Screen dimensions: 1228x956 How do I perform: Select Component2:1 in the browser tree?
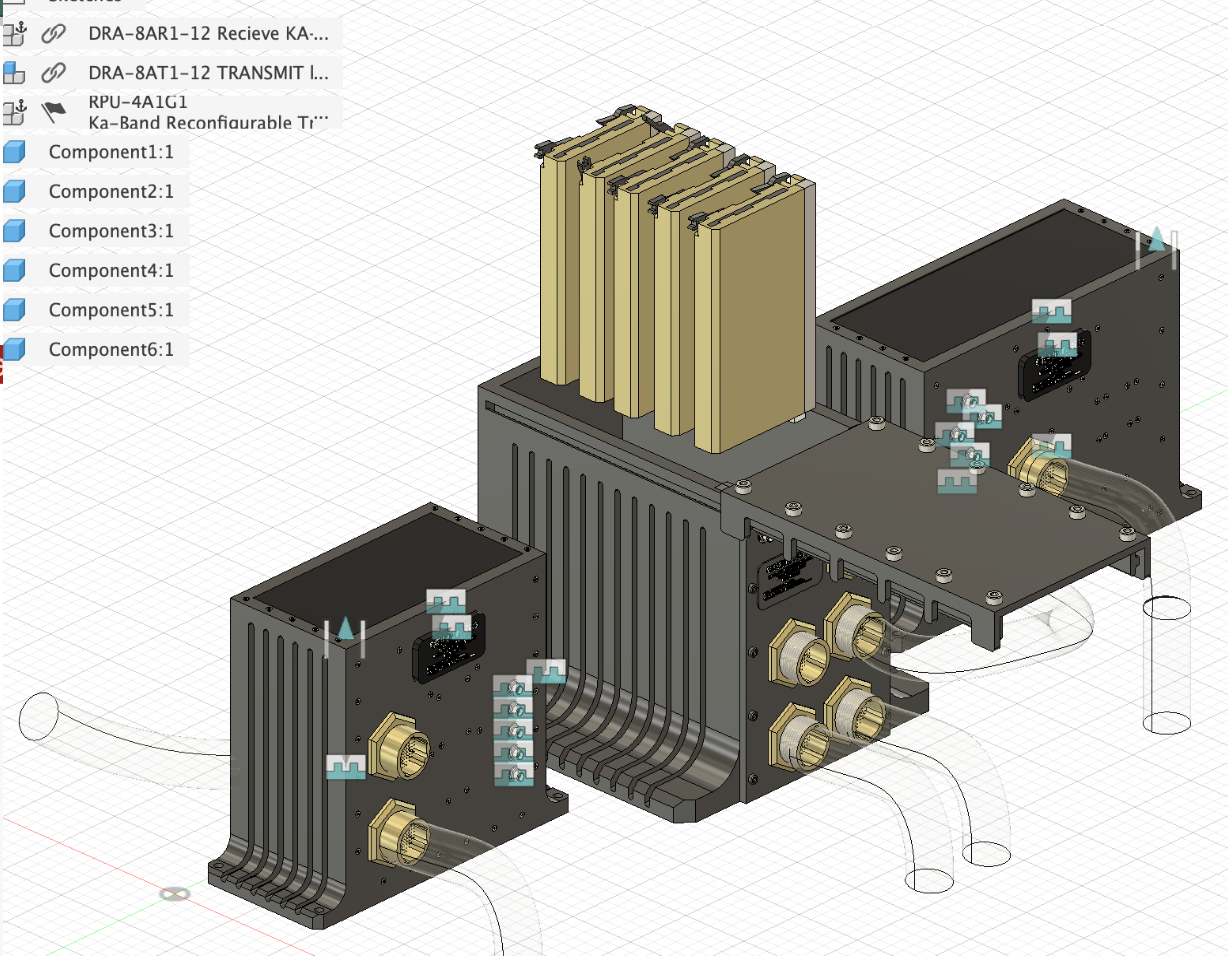(95, 191)
